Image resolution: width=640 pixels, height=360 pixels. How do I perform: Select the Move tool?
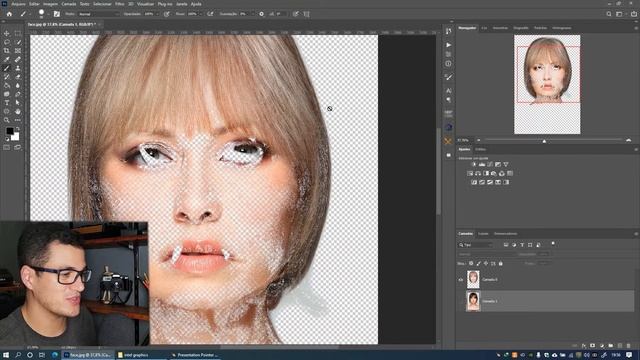7,33
